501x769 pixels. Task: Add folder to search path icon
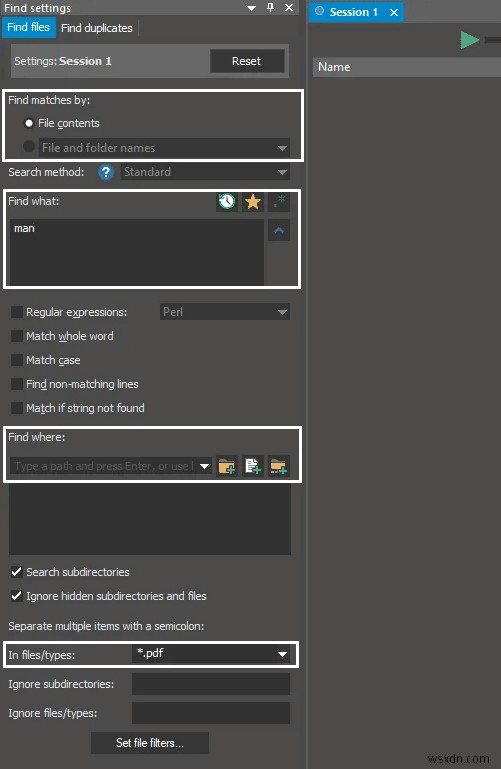pyautogui.click(x=226, y=466)
